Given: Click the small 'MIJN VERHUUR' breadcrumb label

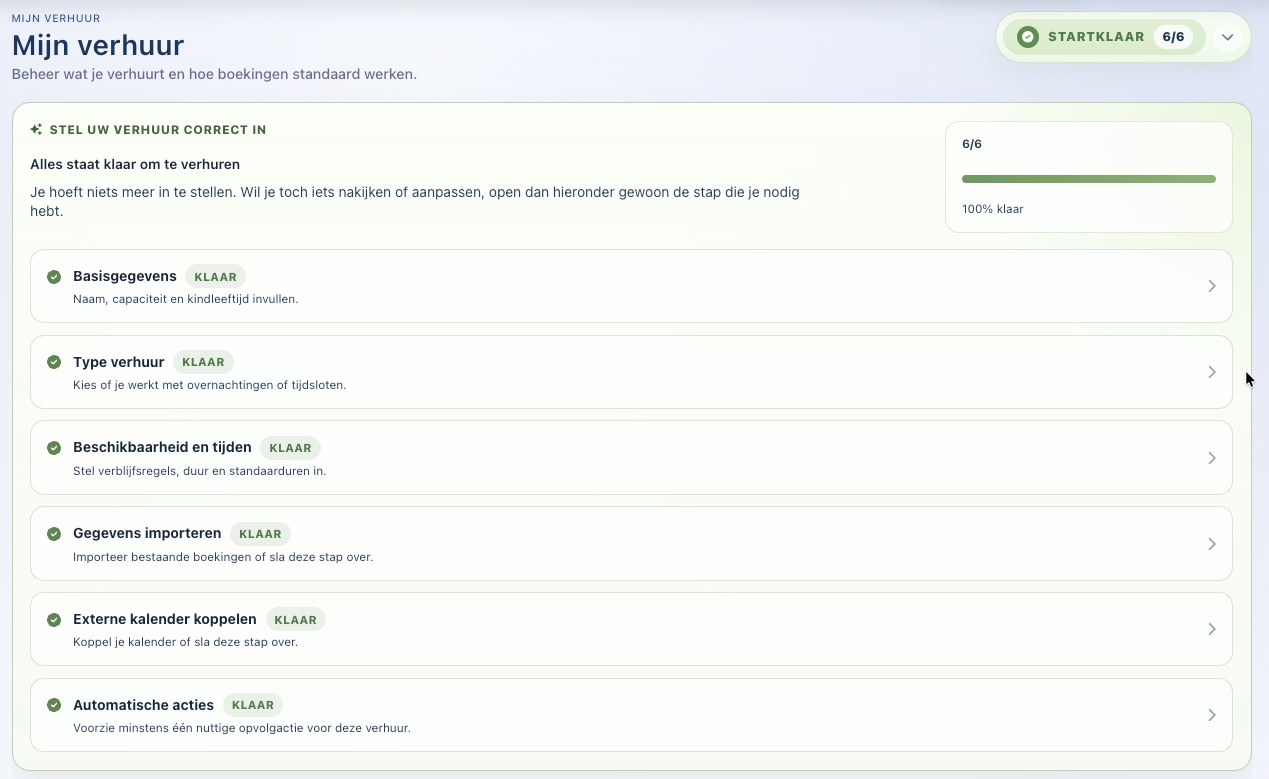Looking at the screenshot, I should 56,18.
